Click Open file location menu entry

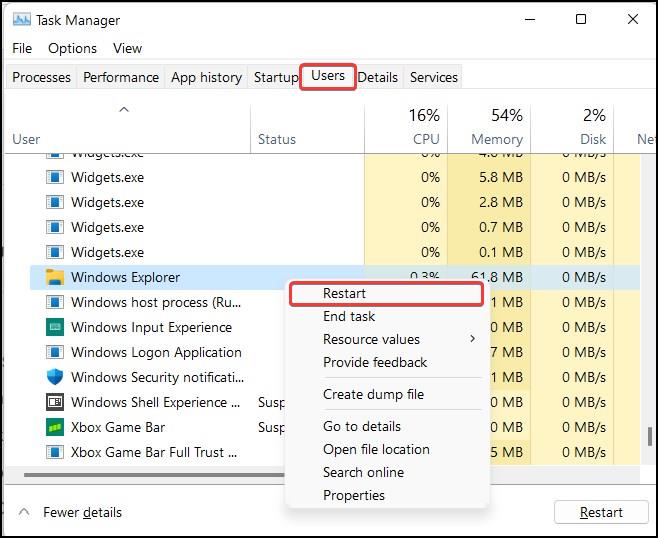click(x=376, y=449)
